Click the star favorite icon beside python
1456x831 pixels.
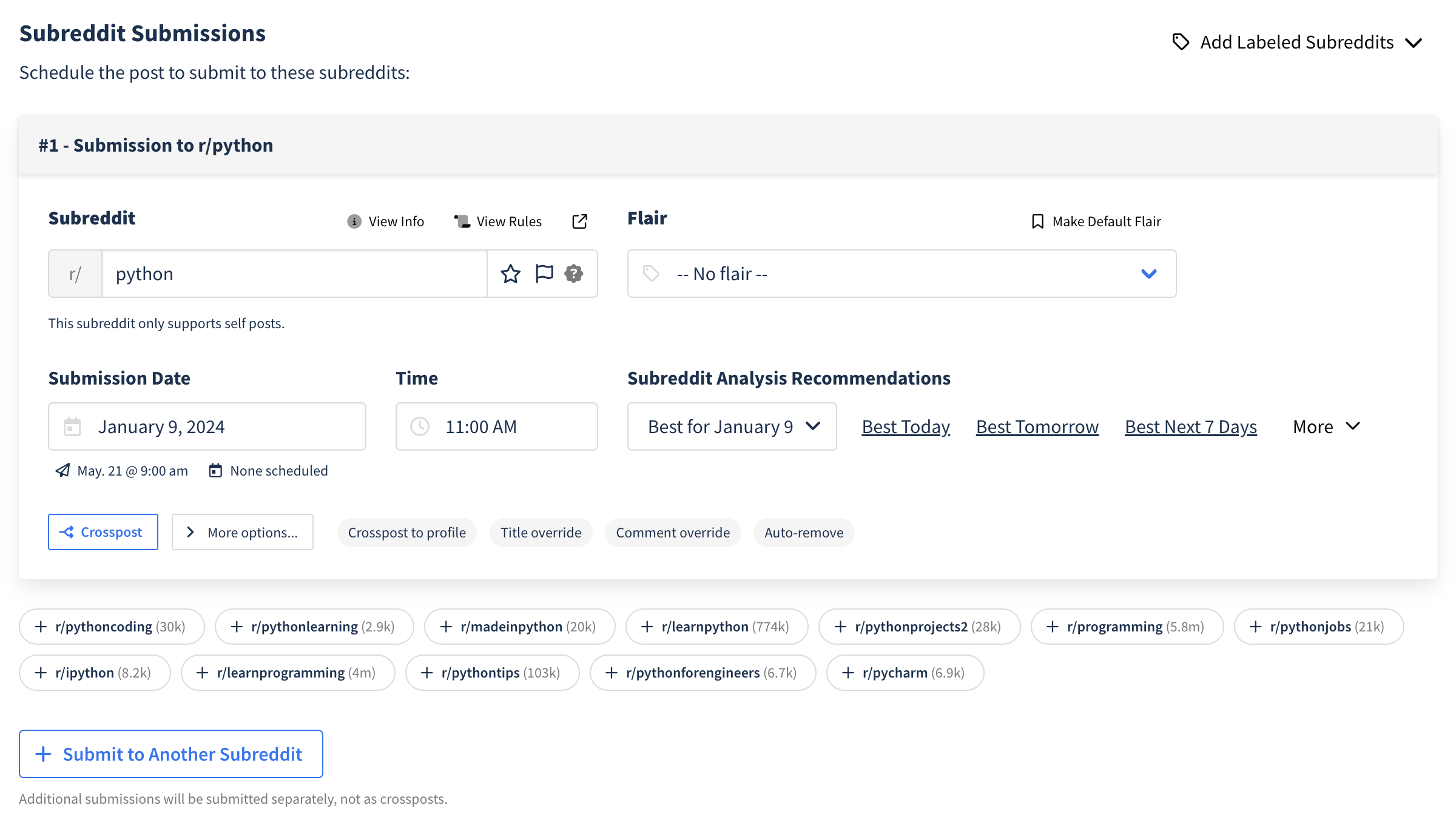point(510,274)
